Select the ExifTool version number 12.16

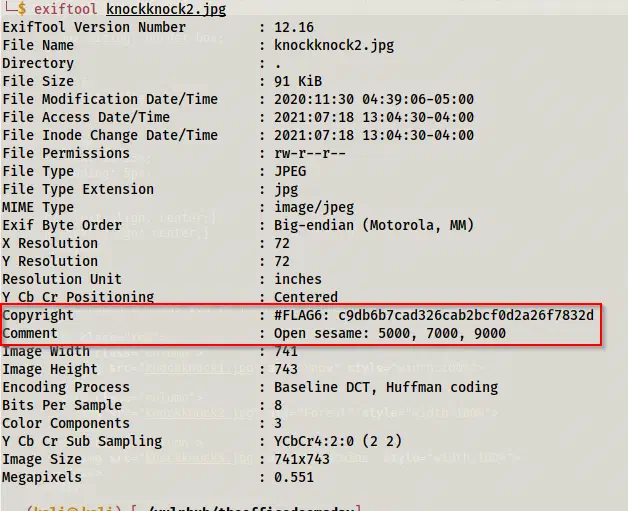pos(294,27)
